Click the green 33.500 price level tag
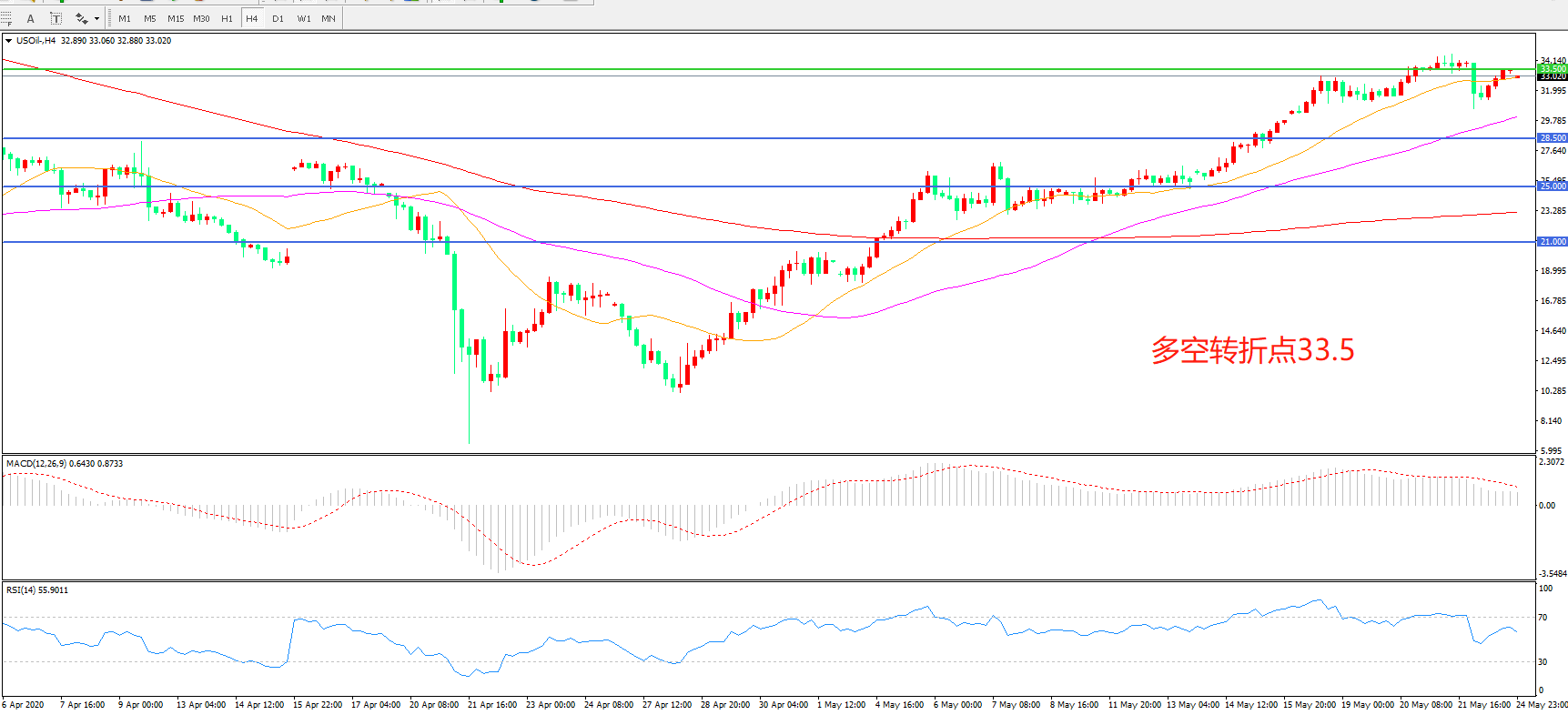This screenshot has height=715, width=1568. tap(1552, 68)
